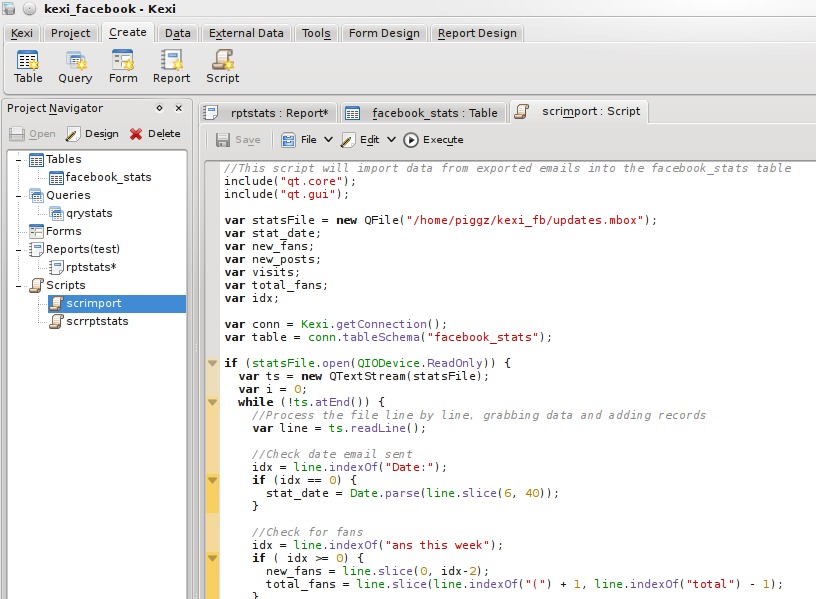Create a new Table using the toolbar icon

[x=27, y=65]
